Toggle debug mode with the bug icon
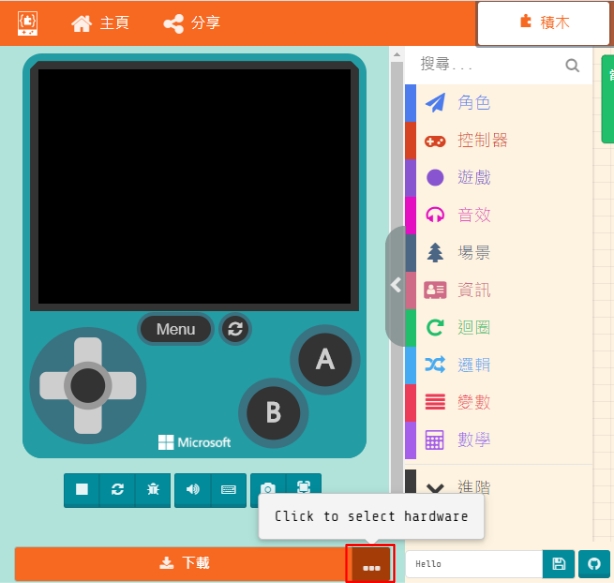 pos(152,489)
